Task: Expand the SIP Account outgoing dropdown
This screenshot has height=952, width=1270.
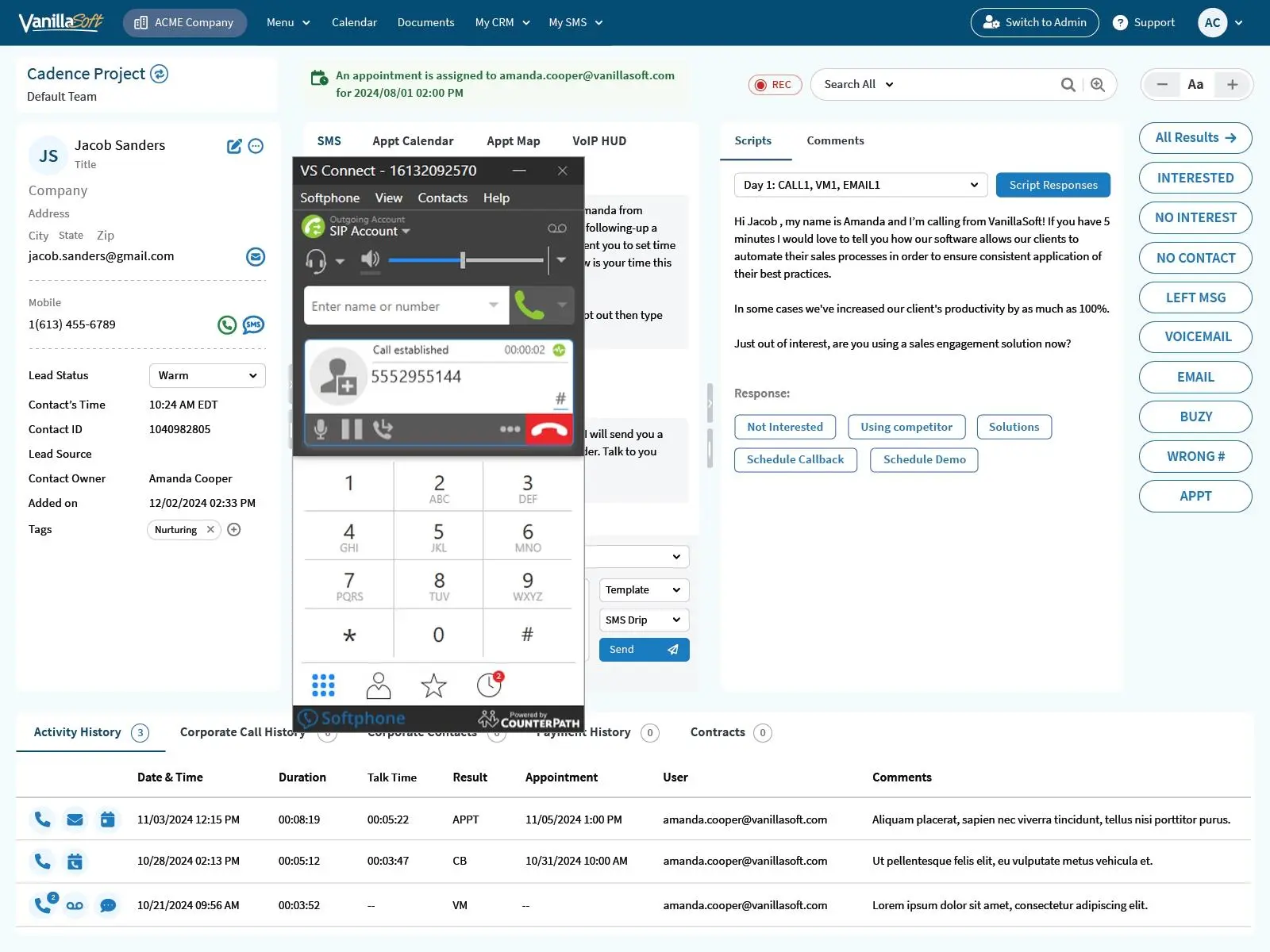Action: coord(370,231)
